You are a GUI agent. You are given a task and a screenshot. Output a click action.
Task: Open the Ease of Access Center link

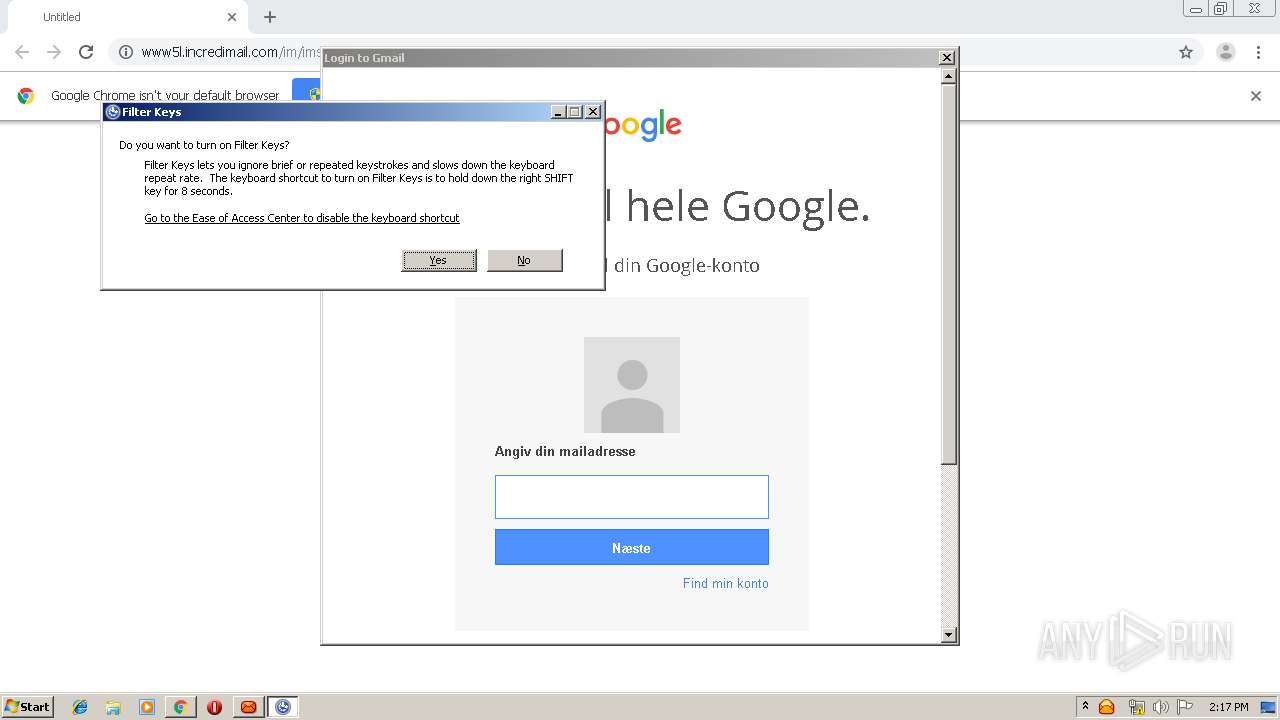[x=302, y=218]
